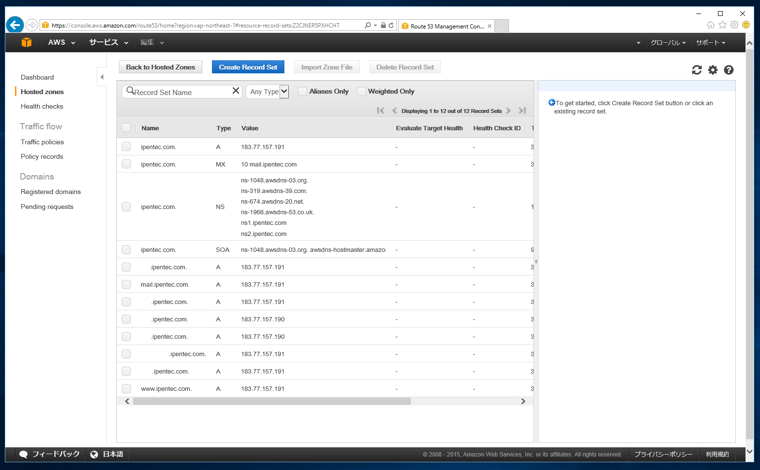Click Import Zone File button
The image size is (760, 470).
coord(327,67)
